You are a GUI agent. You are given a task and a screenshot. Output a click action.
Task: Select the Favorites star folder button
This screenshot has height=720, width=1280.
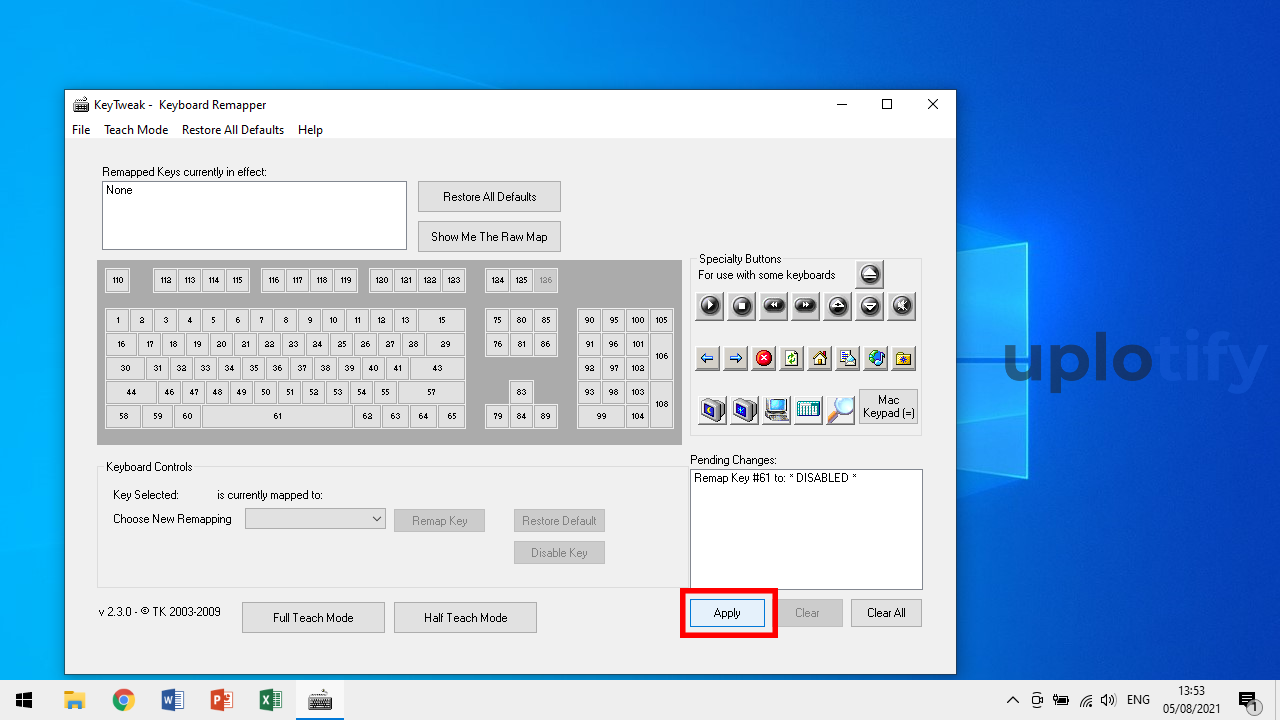(x=904, y=358)
